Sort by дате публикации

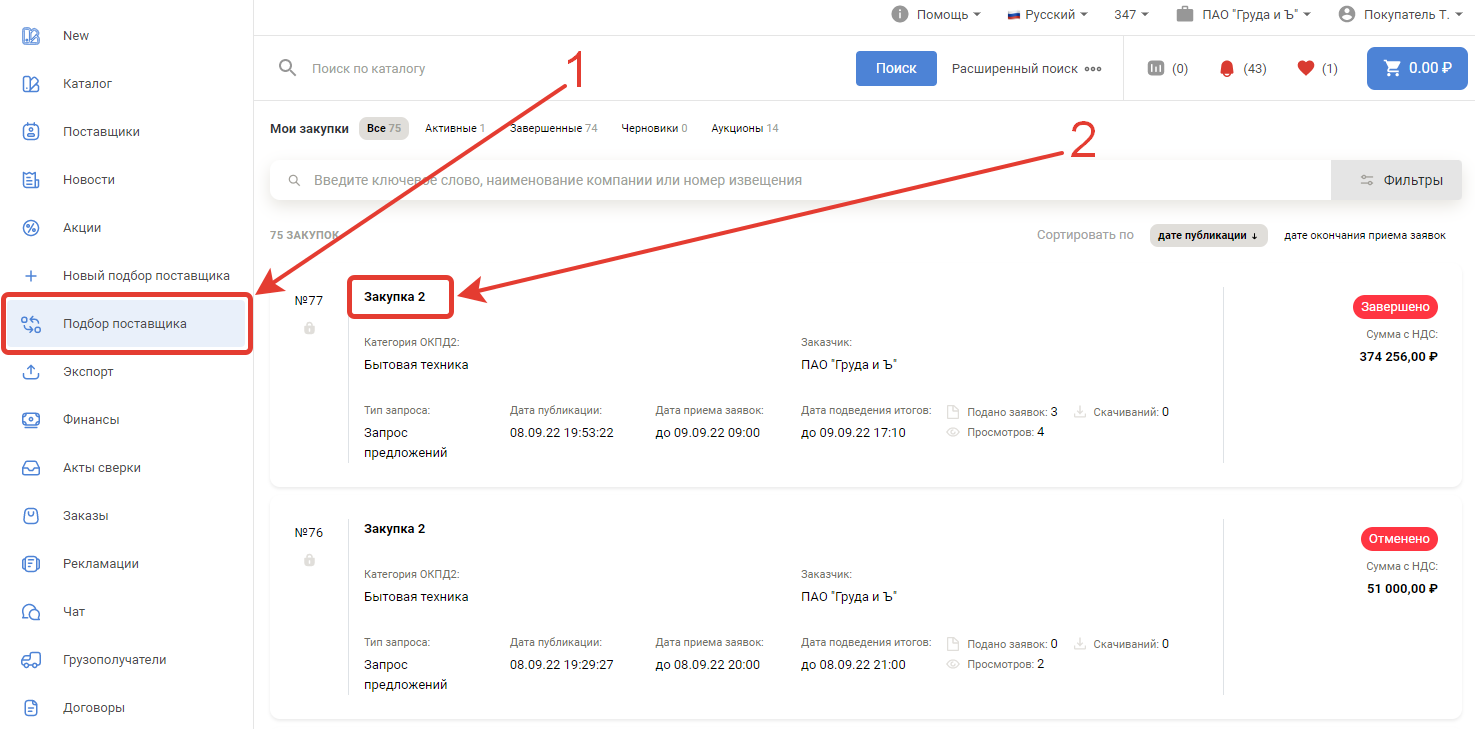[1208, 235]
